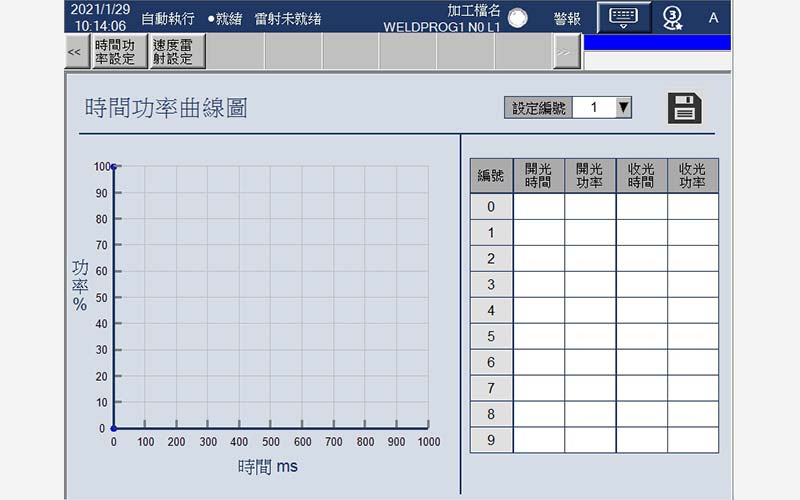The width and height of the screenshot is (800, 500).
Task: Click 開光時間 cell in row 5
Action: click(539, 337)
